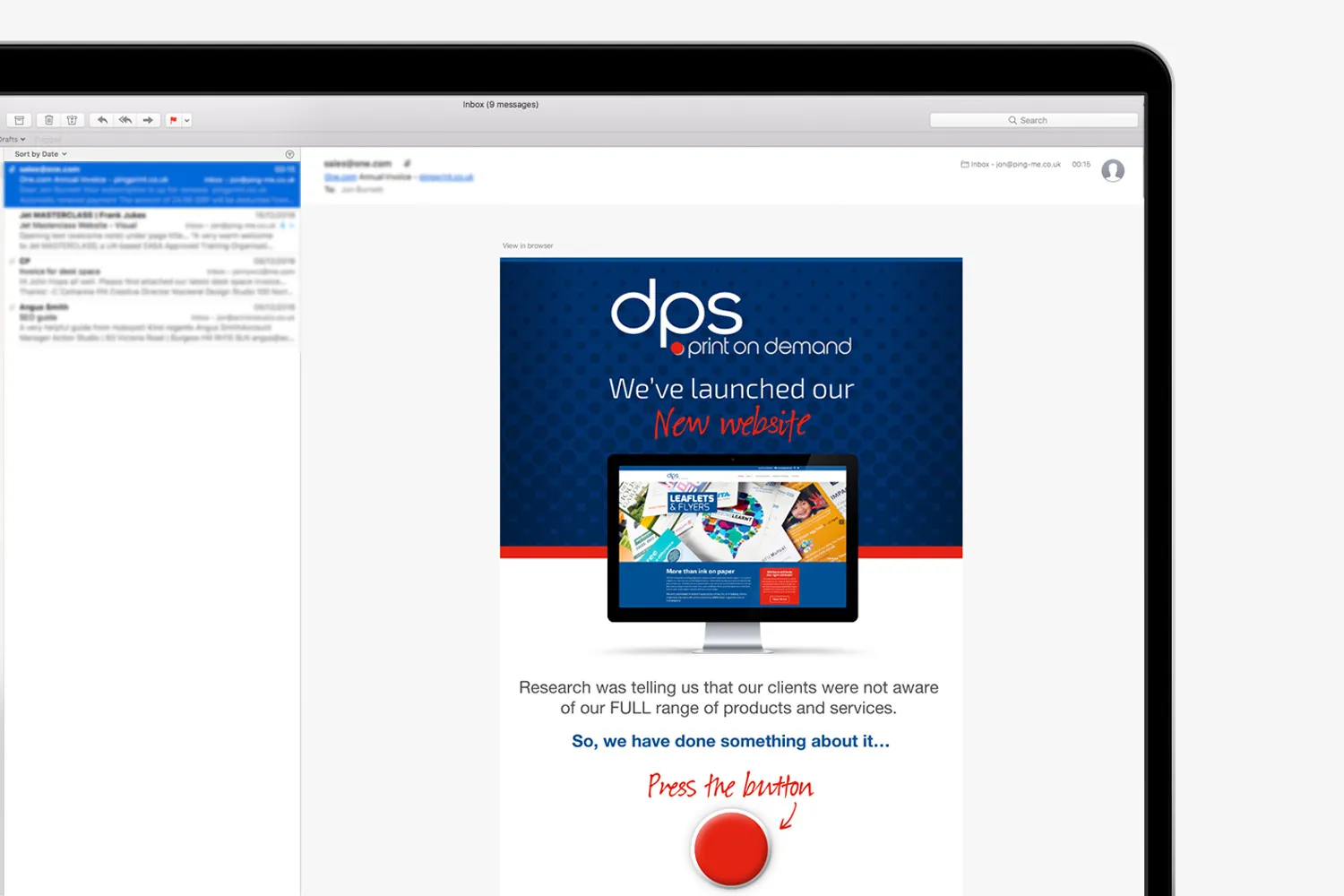Click the big red 'Press the button' button

731,849
